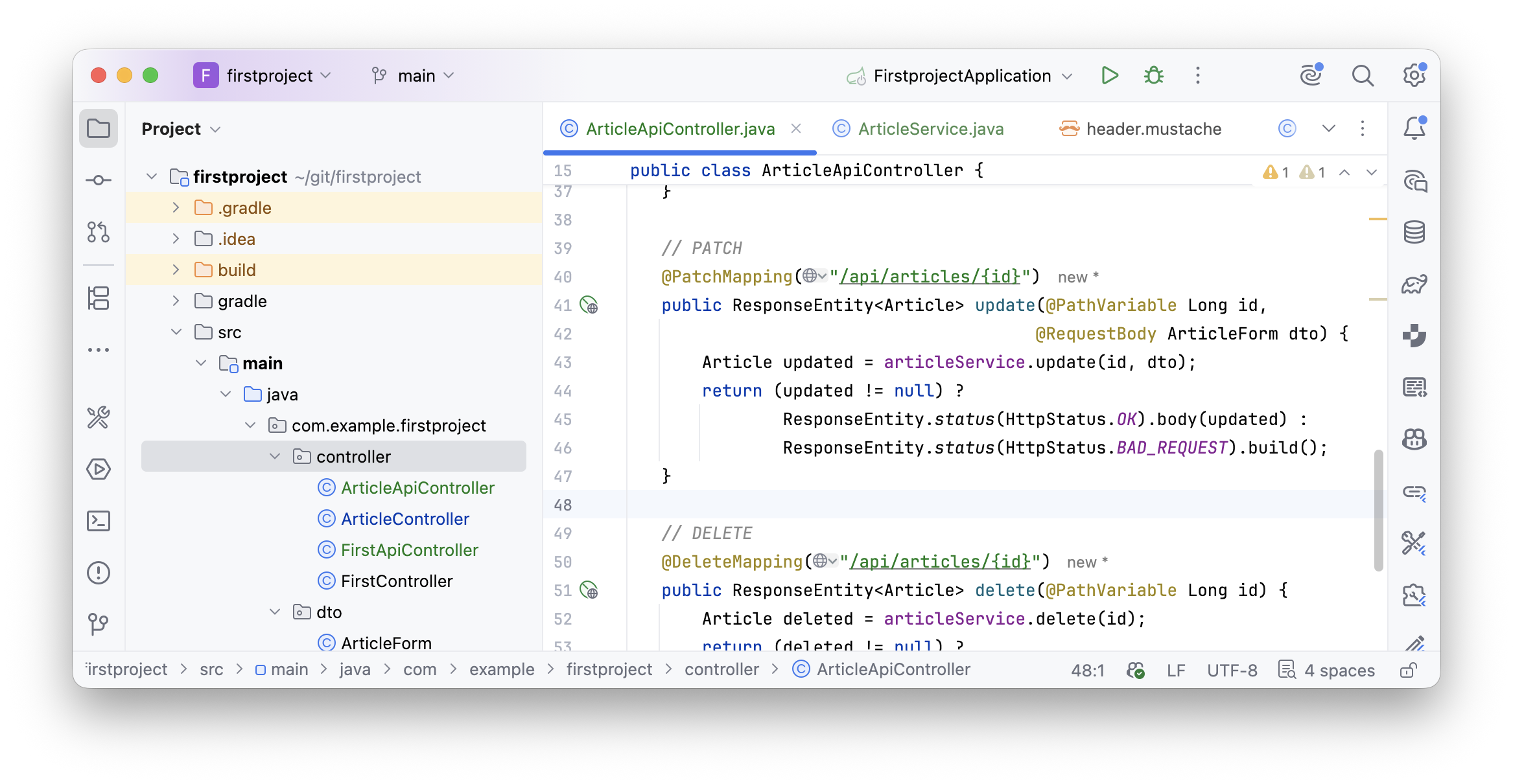Run FirstprojectApplication with the play button
Screen dimensions: 1513x784
coord(1110,76)
